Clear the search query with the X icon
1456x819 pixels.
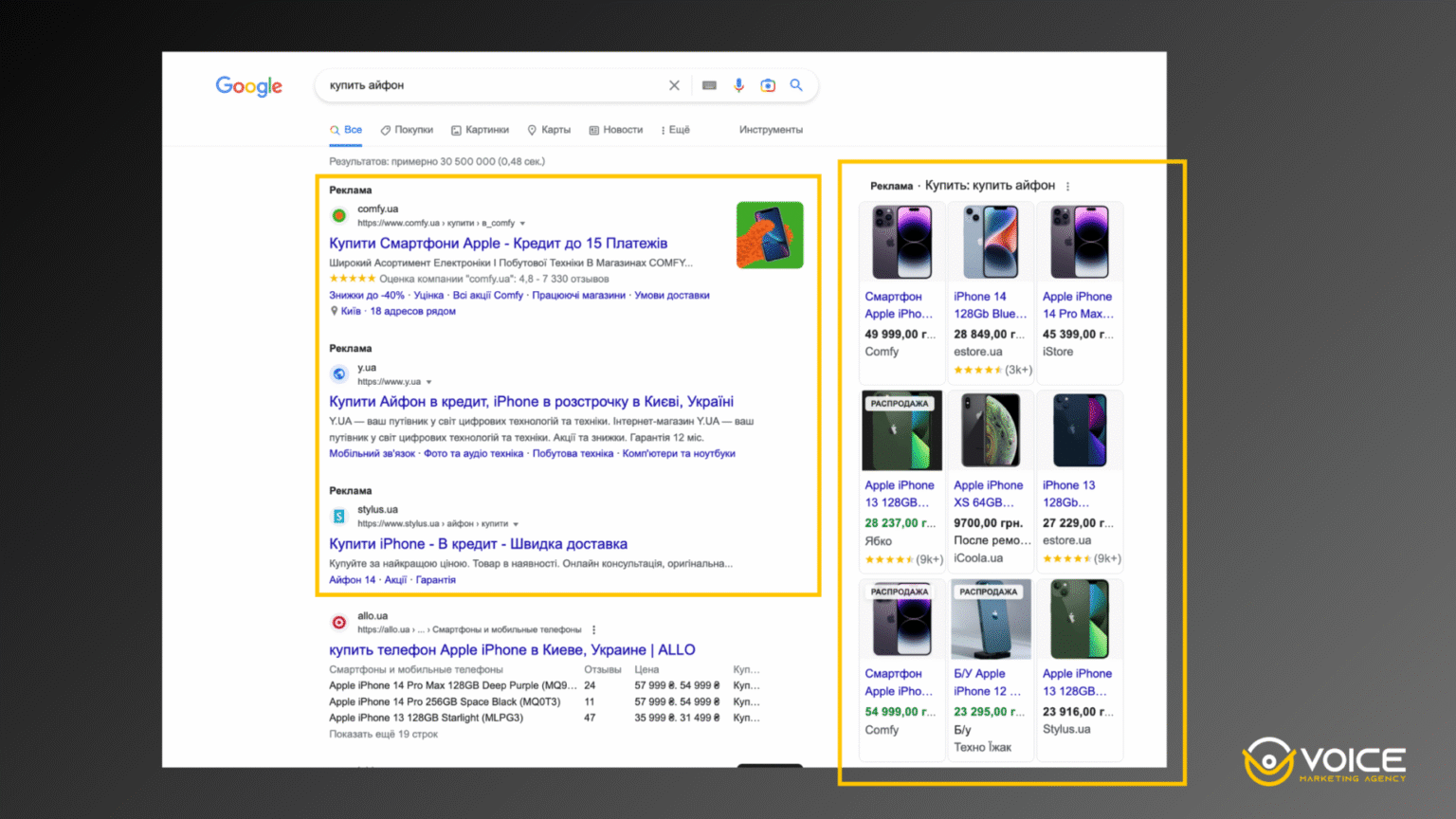coord(674,85)
